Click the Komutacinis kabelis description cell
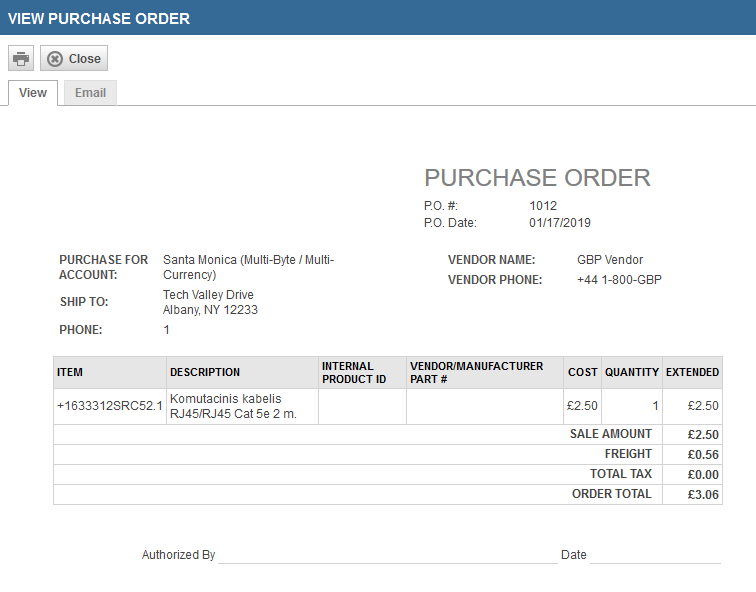The image size is (756, 592). (233, 406)
